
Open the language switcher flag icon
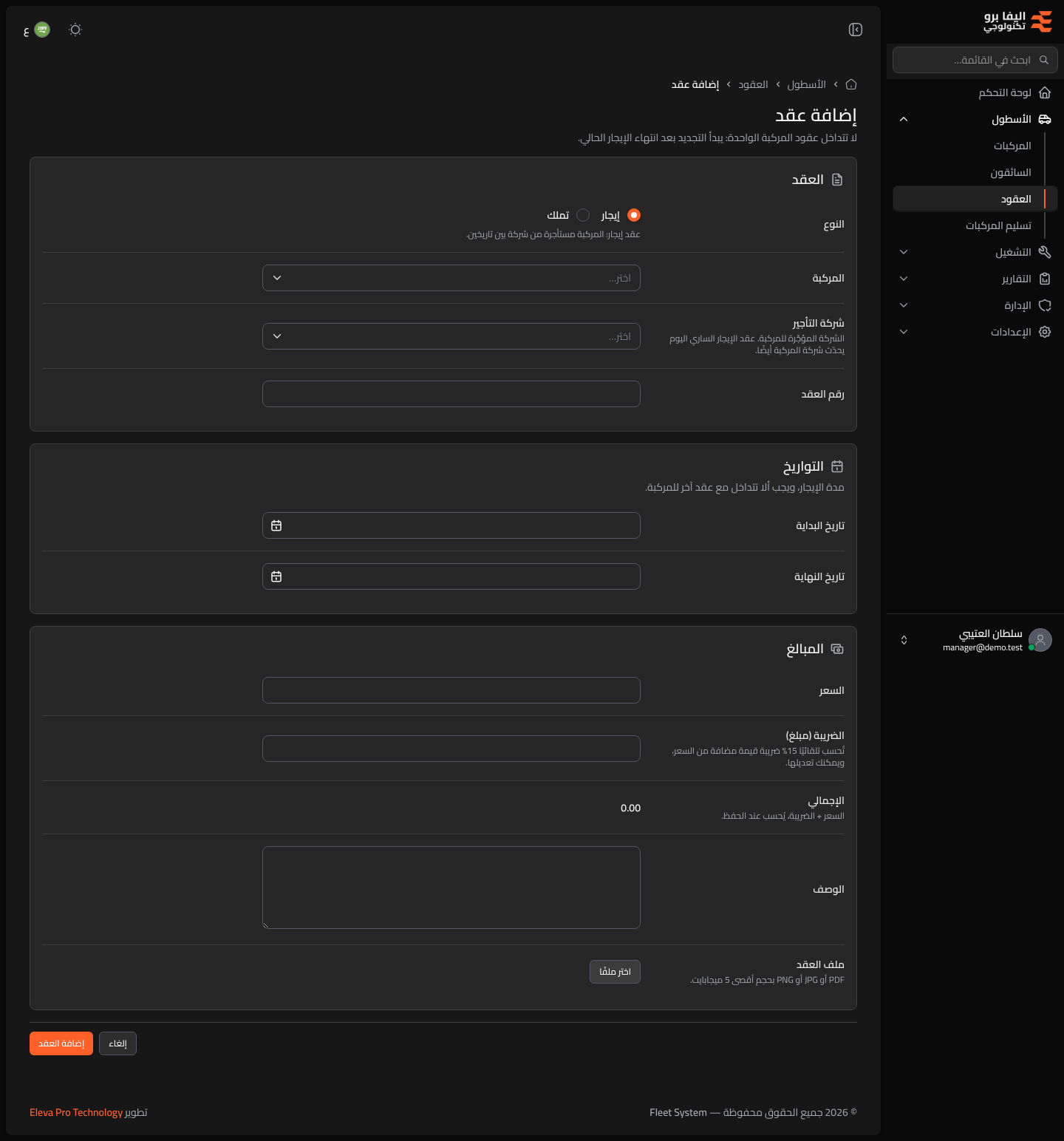pyautogui.click(x=42, y=30)
